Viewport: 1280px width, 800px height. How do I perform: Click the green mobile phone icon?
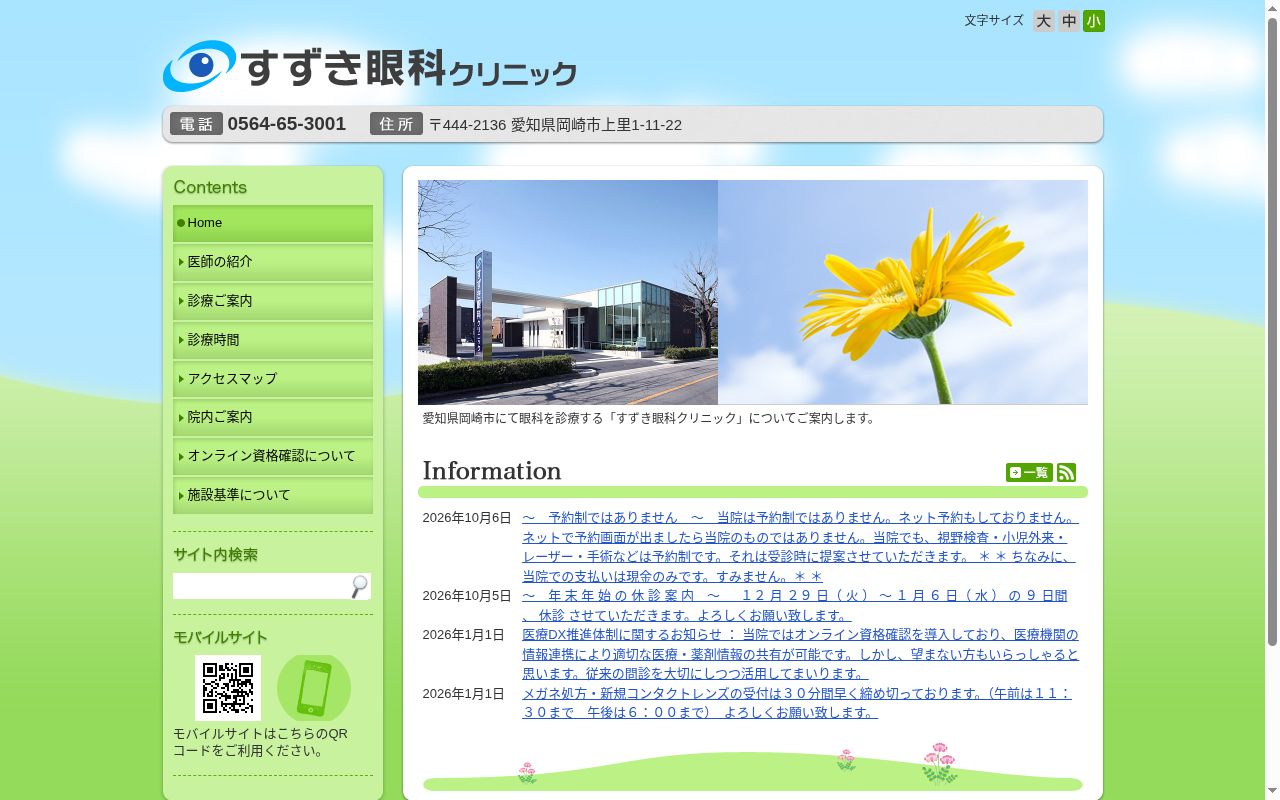tap(314, 688)
